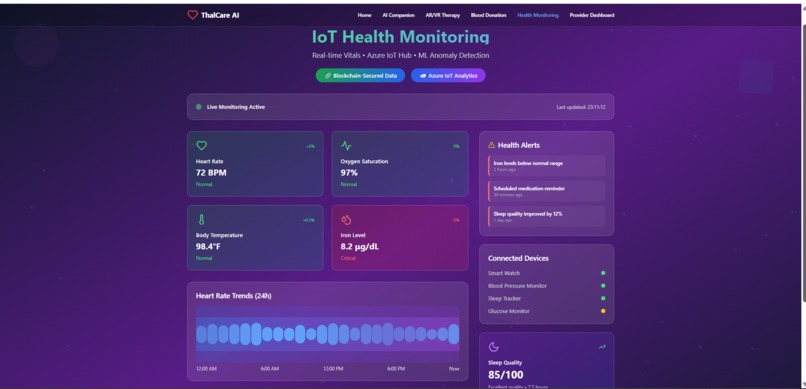The width and height of the screenshot is (806, 389).
Task: Click the Sleep Tracker device row
Action: click(546, 299)
